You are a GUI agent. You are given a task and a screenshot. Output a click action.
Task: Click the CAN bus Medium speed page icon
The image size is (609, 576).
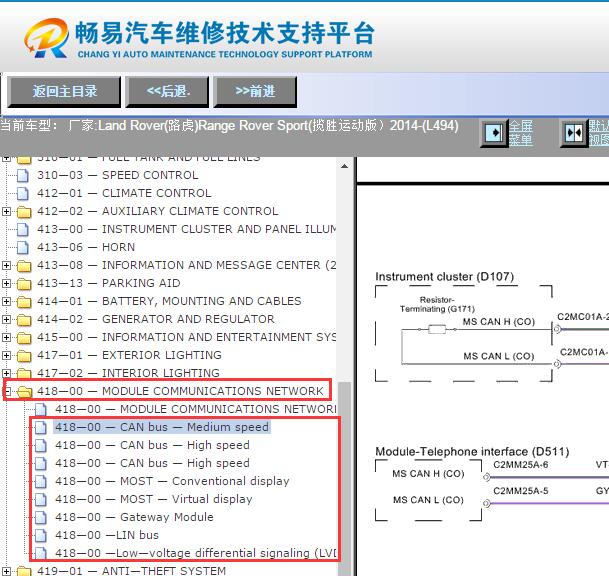point(41,428)
